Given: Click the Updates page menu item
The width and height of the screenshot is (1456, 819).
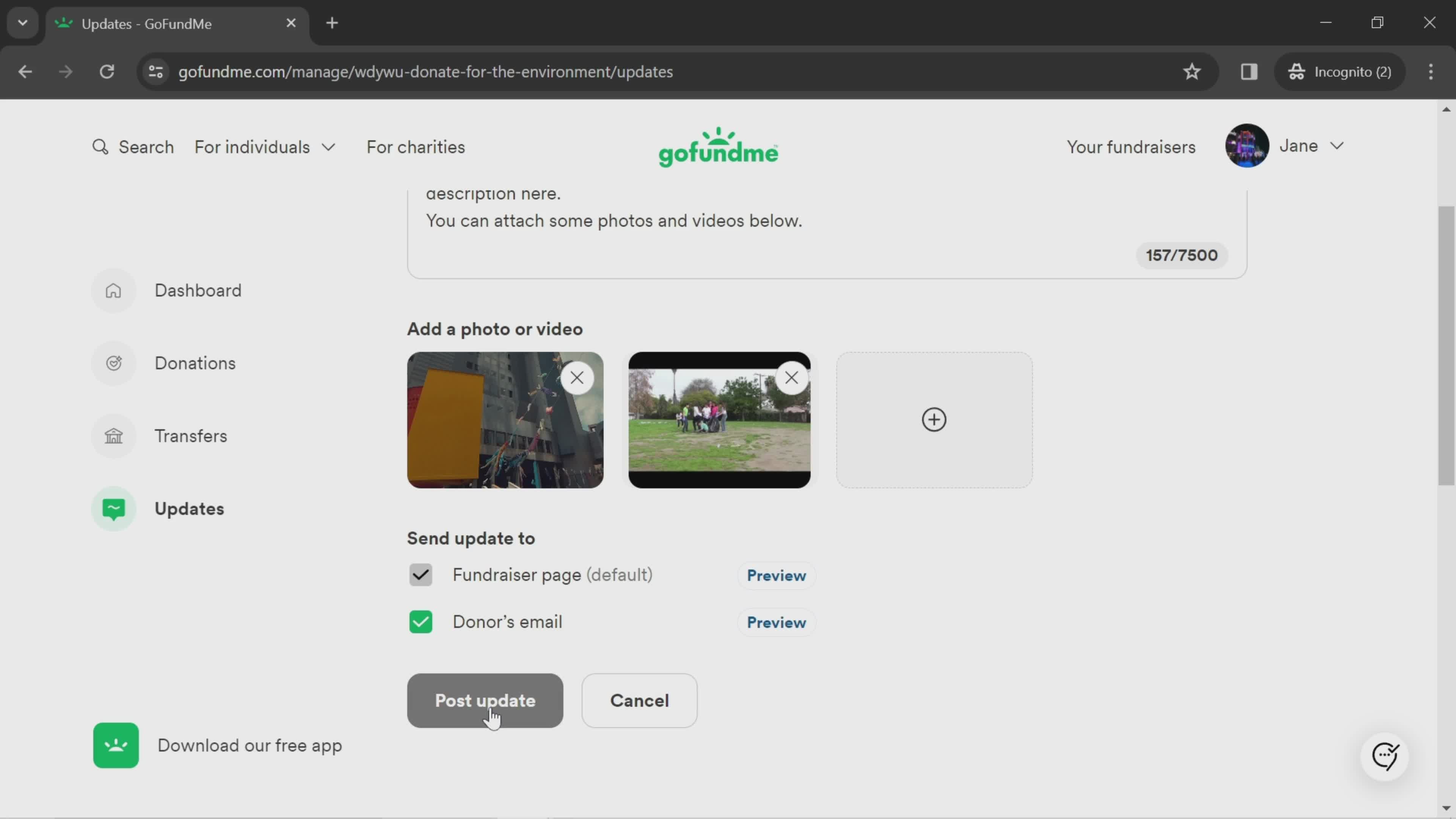Looking at the screenshot, I should point(189,509).
